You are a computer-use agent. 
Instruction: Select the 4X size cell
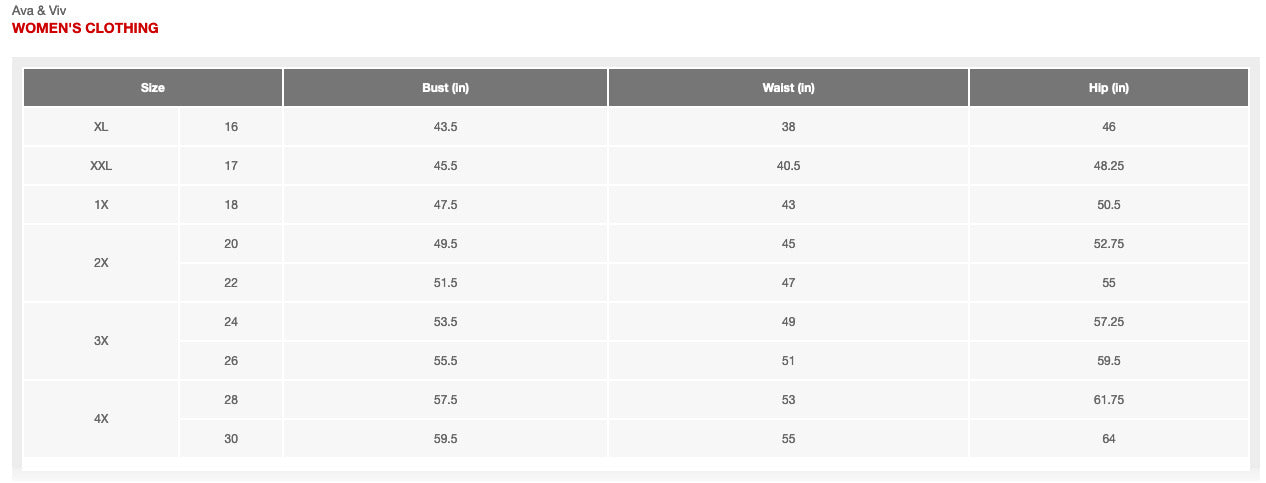pos(101,419)
